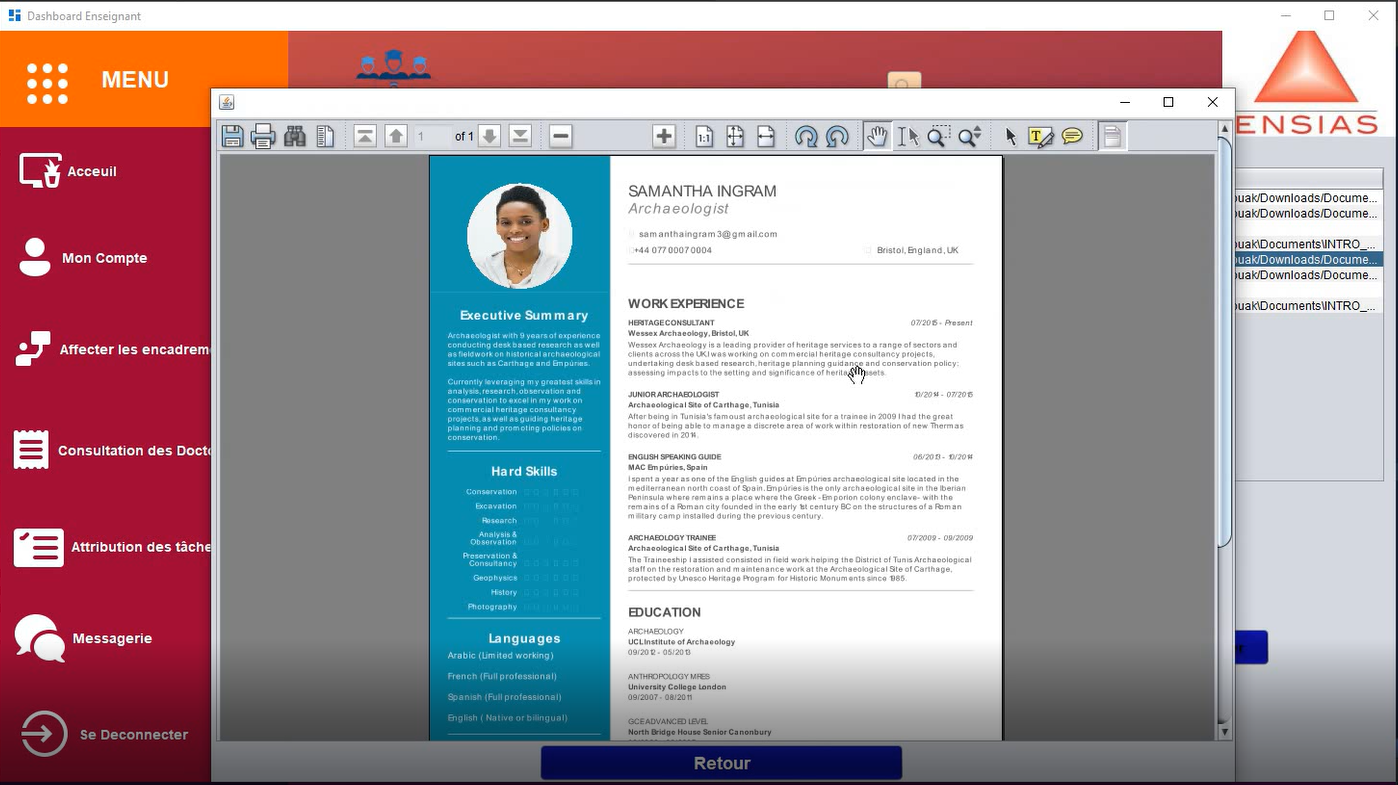Open document search with the binoculars icon
Viewport: 1398px width, 785px height.
pos(295,137)
